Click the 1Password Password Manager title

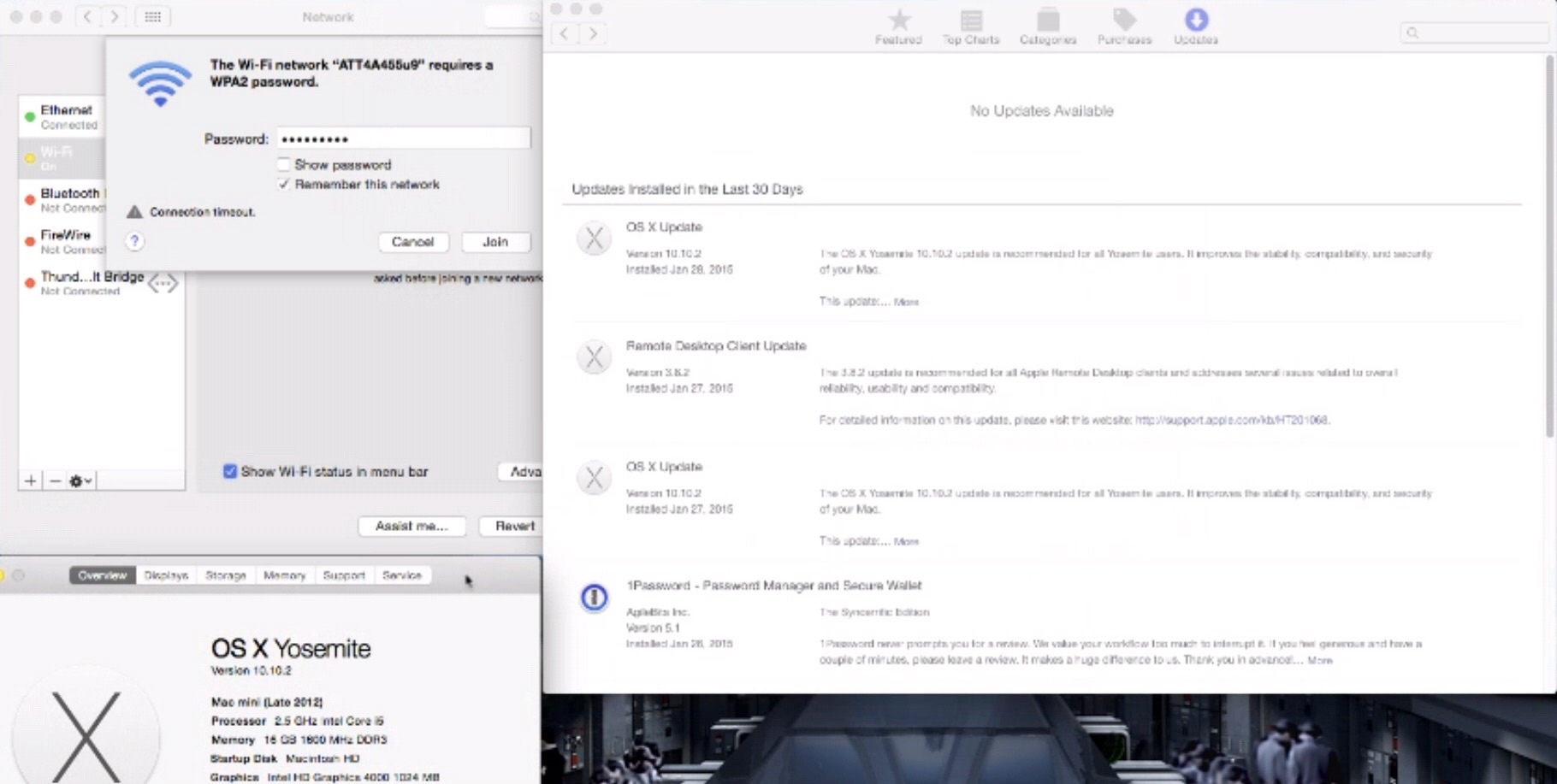coord(774,586)
